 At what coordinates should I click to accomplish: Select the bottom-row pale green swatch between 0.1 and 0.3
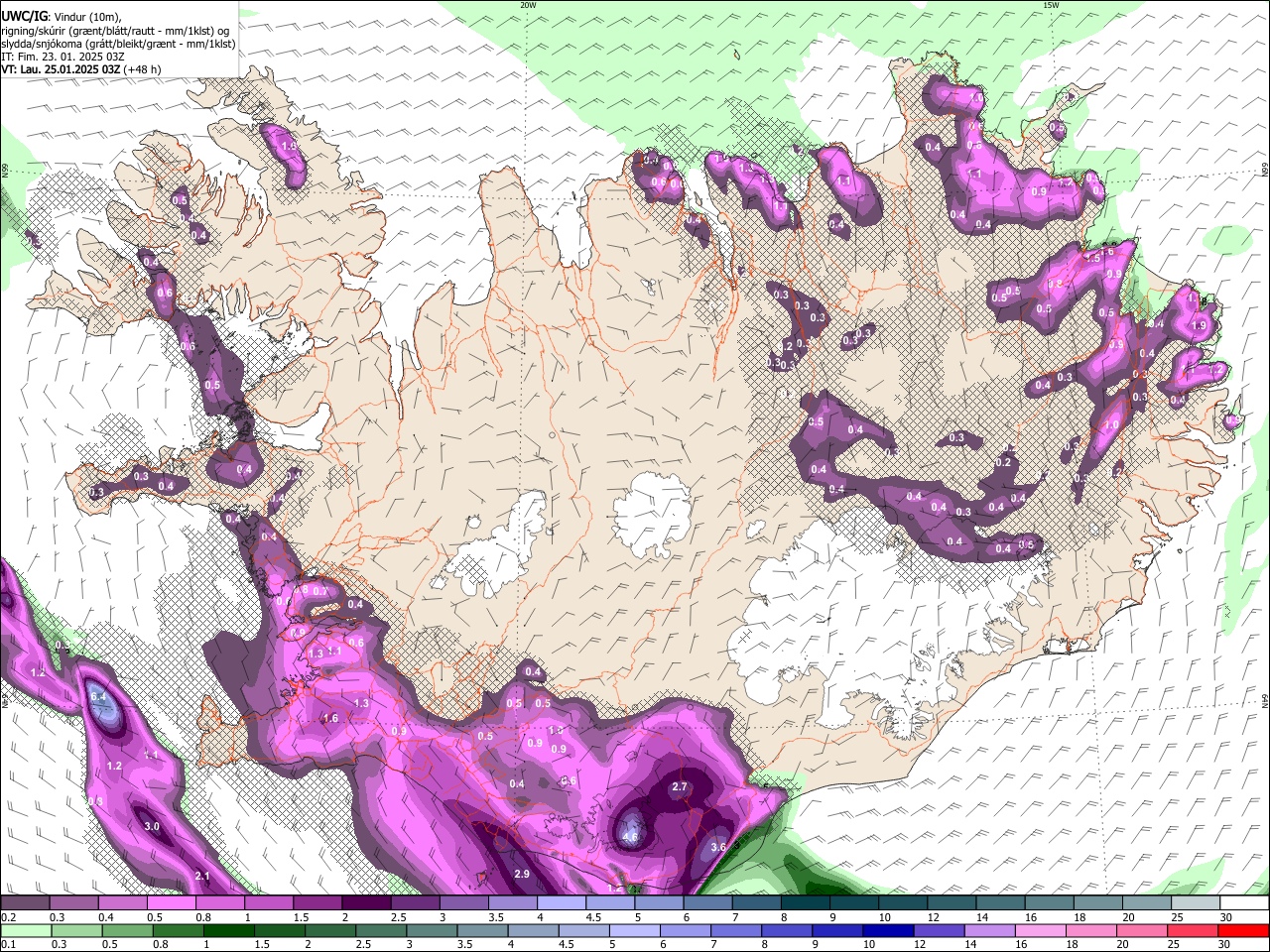(x=25, y=931)
